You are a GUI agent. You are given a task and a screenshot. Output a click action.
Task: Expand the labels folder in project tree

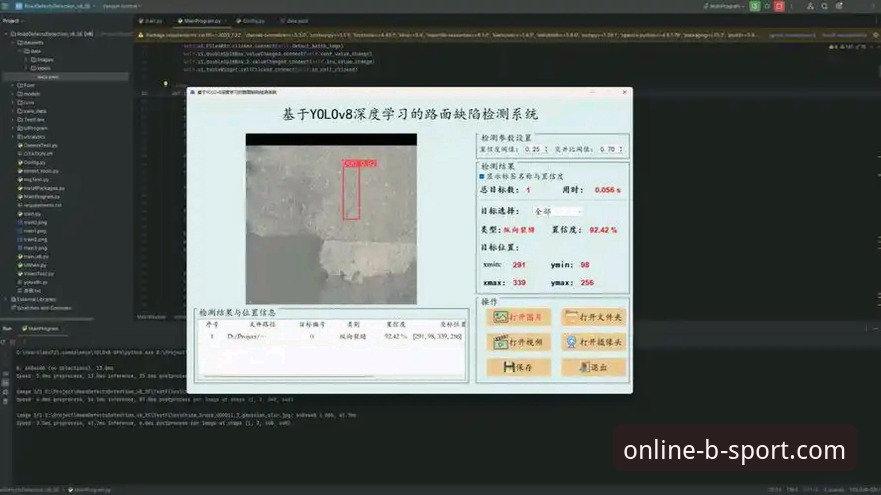click(26, 68)
